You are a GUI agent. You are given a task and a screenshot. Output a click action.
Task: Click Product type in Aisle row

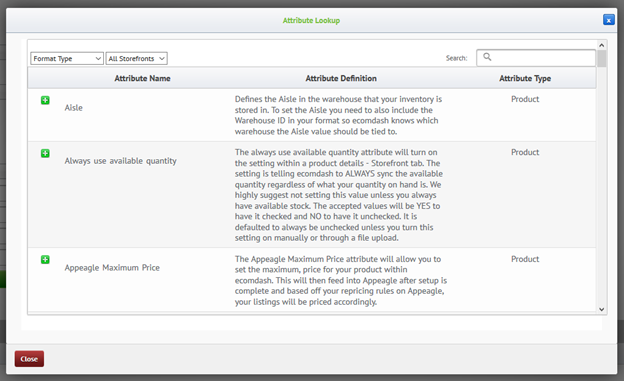click(x=525, y=99)
